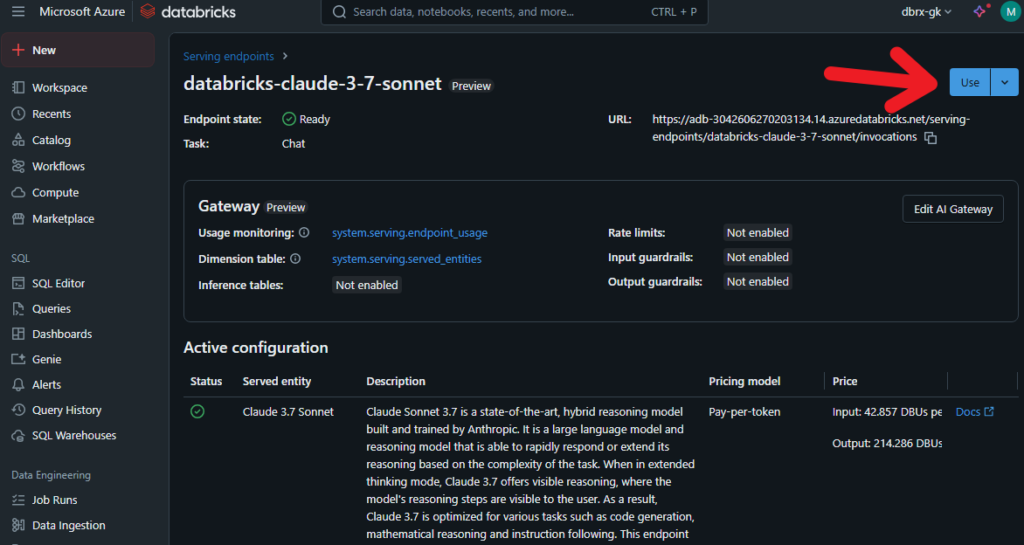Open system.serving.served_entities link

[406, 258]
